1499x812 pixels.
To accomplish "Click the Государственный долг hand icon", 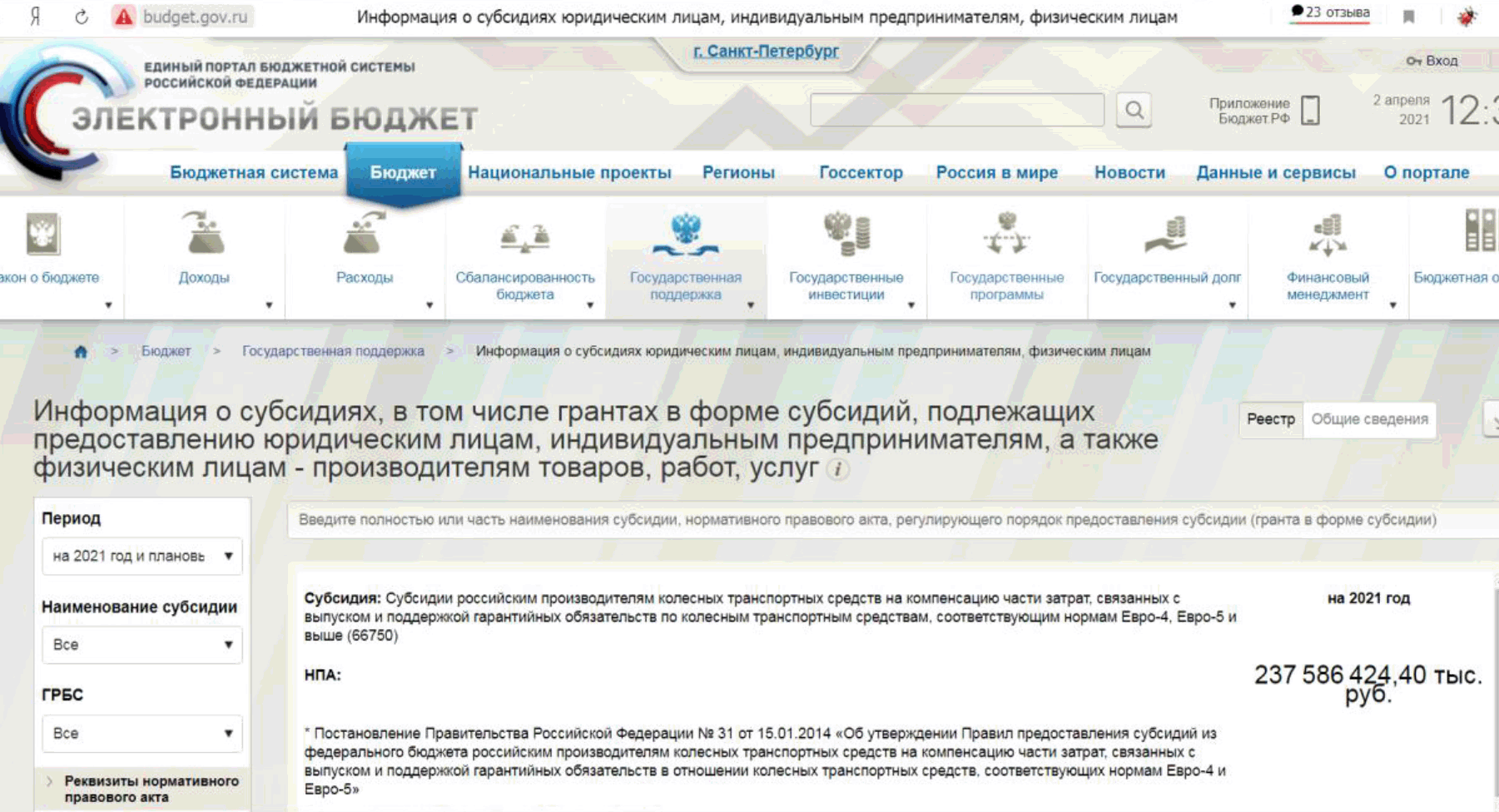I will [1167, 235].
